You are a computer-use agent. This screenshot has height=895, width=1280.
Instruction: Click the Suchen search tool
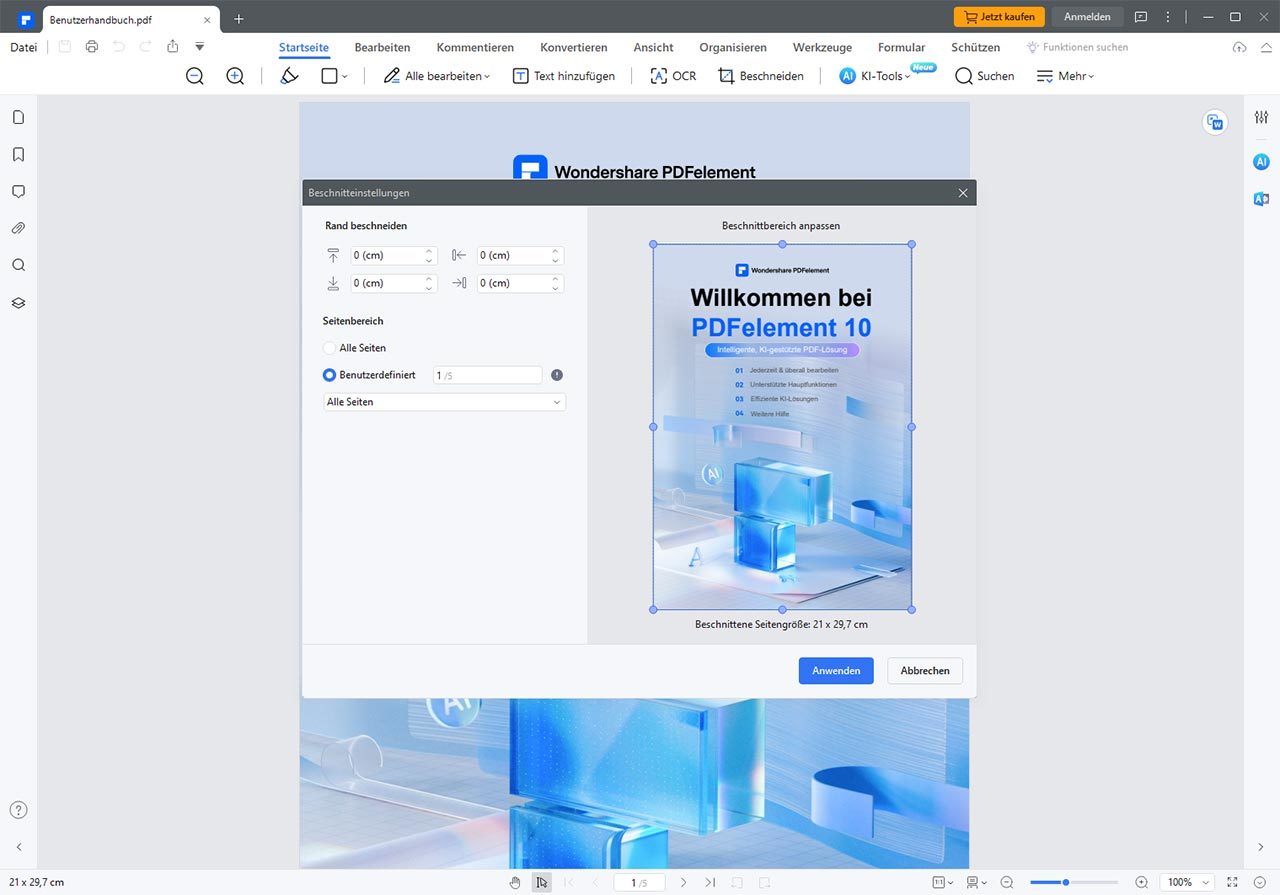point(985,76)
